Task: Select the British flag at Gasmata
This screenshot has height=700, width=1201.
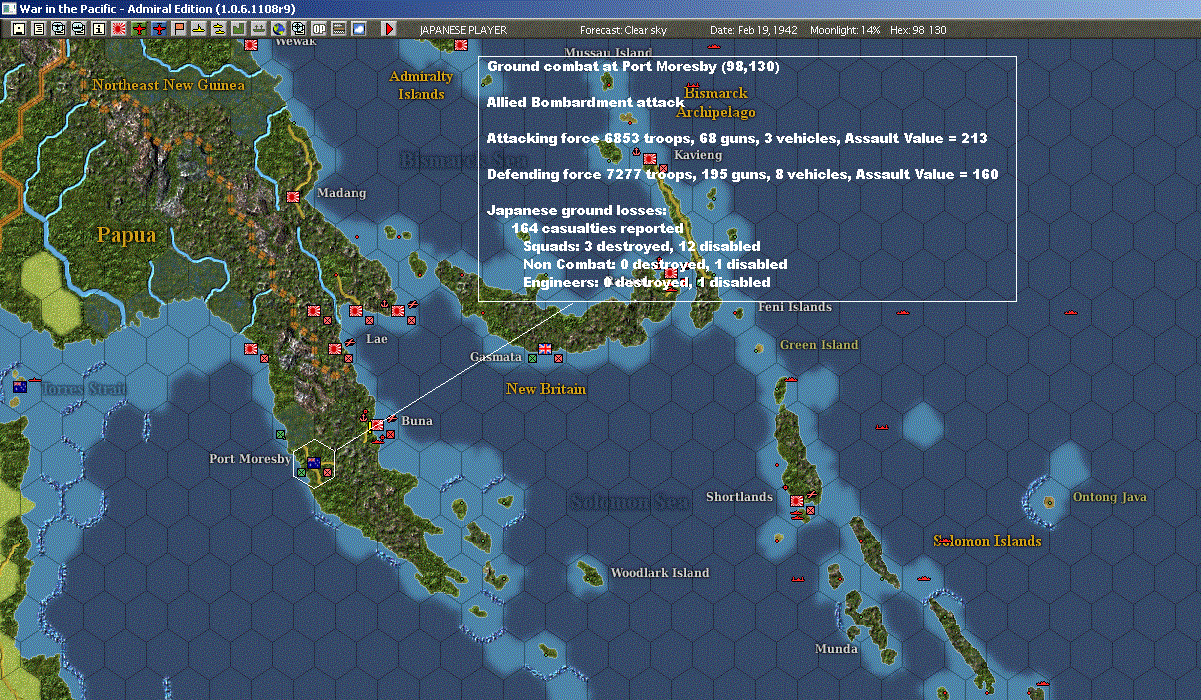Action: 545,349
